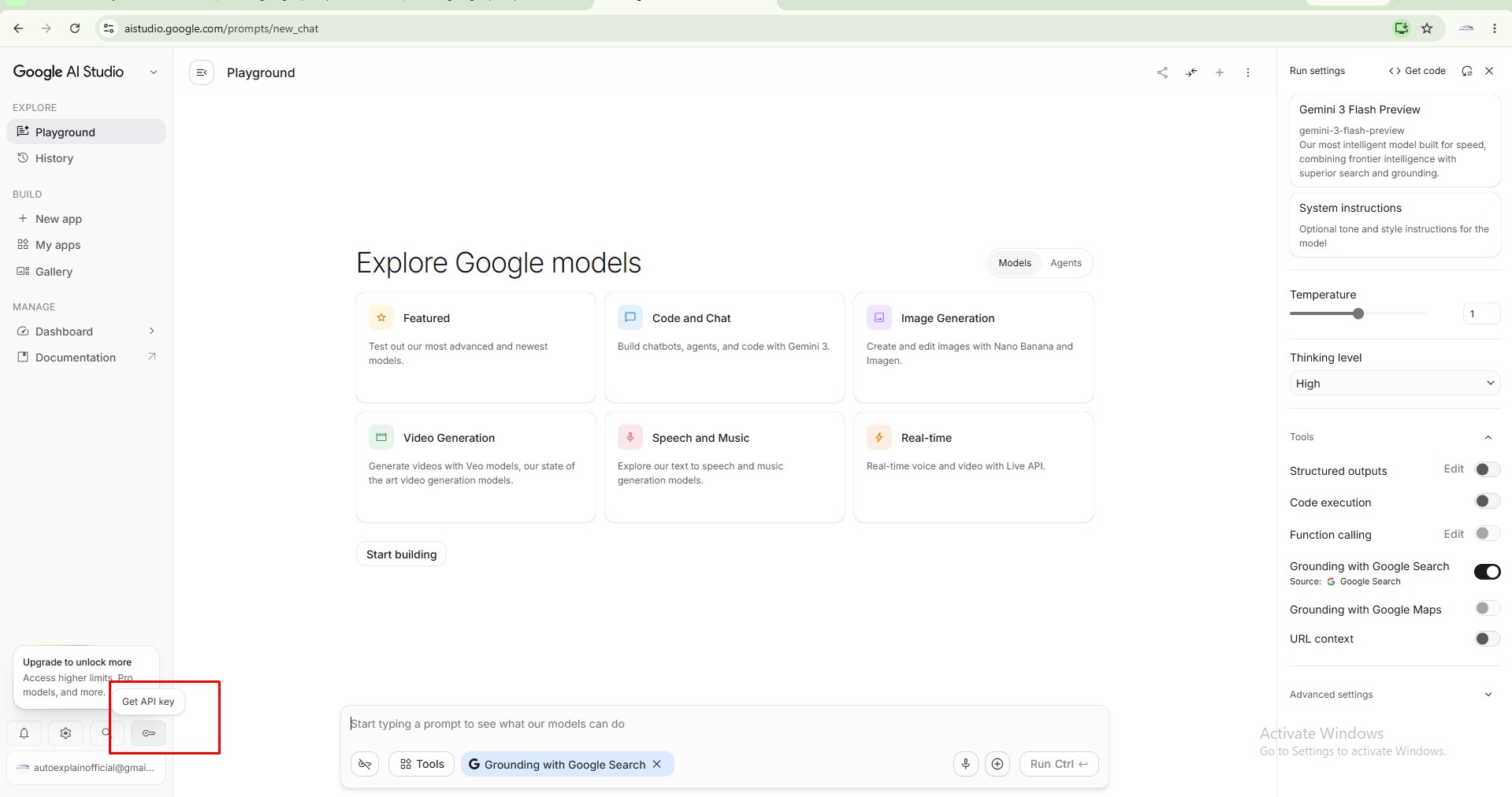
Task: Select Playground in the sidebar
Action: [x=86, y=132]
